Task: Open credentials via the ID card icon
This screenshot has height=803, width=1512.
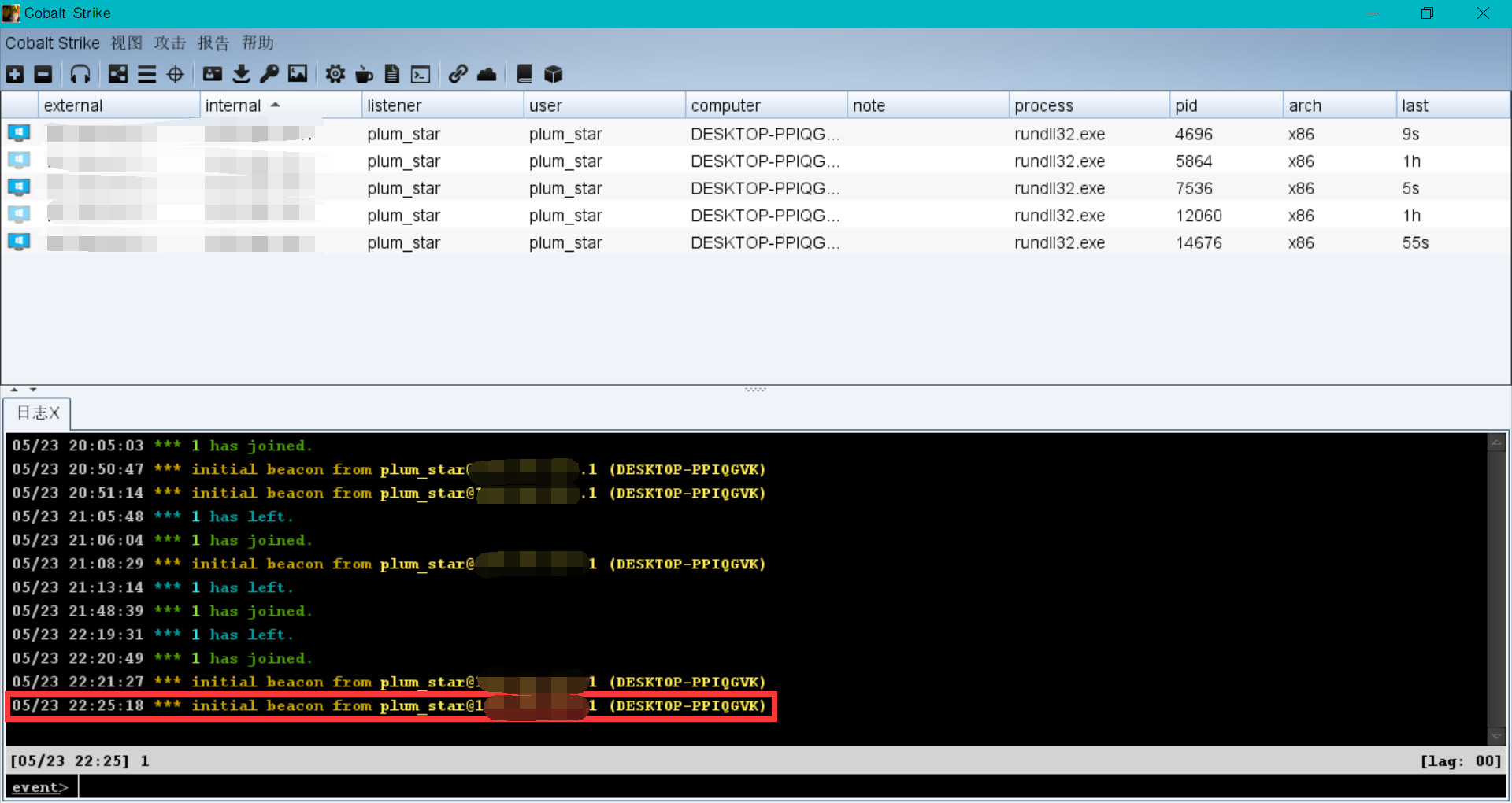Action: (x=213, y=74)
